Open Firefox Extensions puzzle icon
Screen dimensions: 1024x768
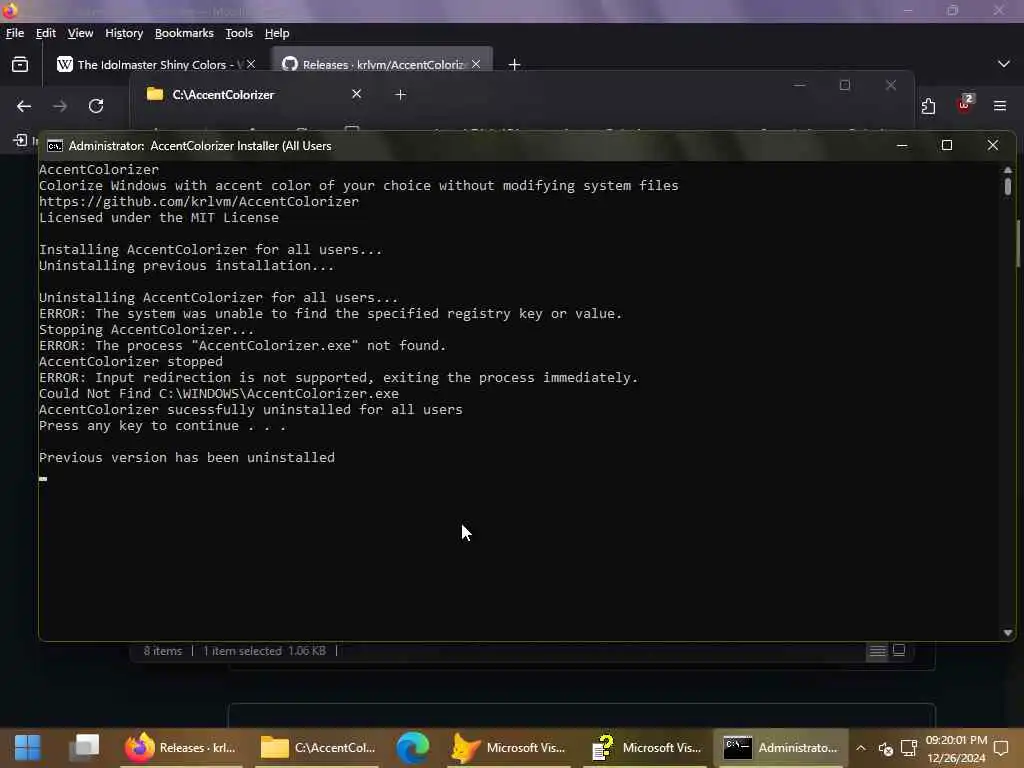[929, 106]
